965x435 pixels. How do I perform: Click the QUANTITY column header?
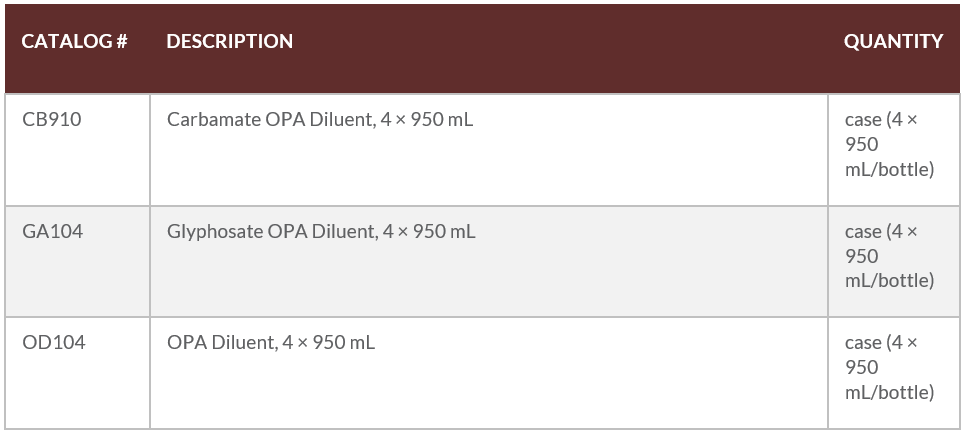(893, 42)
